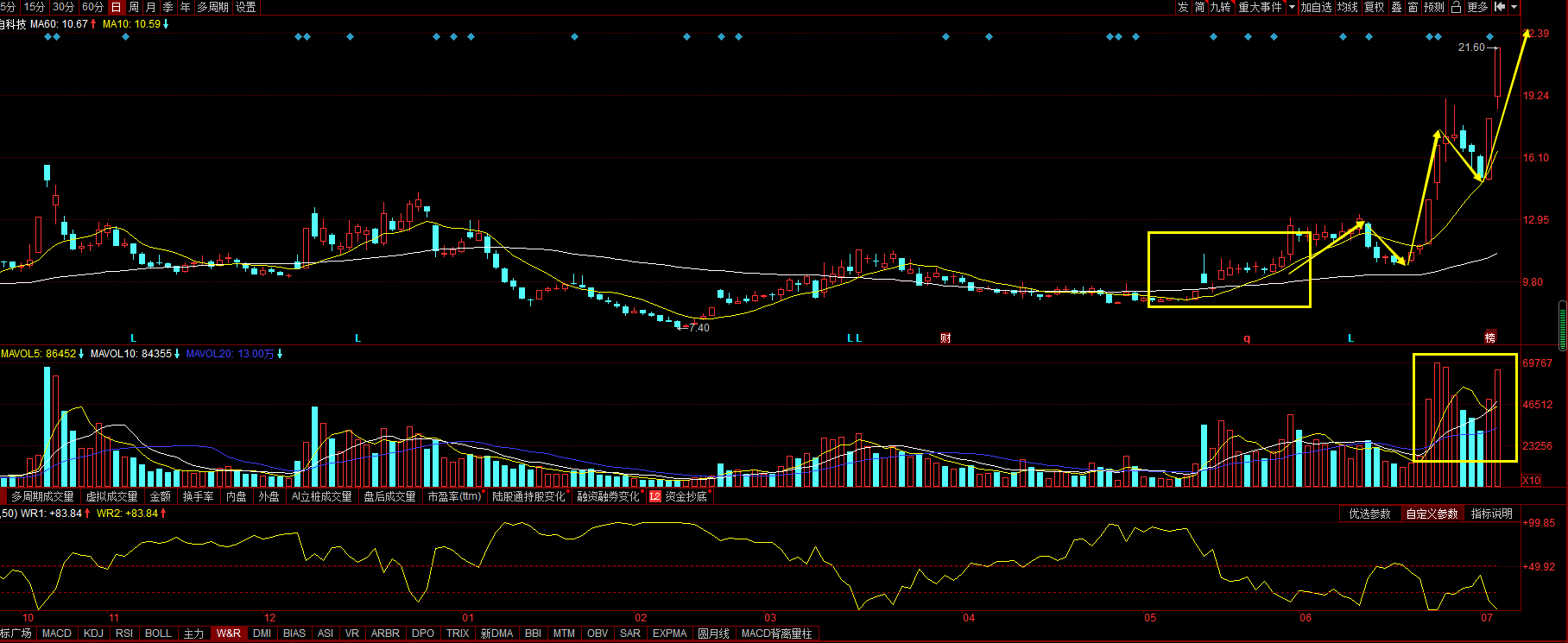This screenshot has height=643, width=1568.
Task: Open the 更多 more options menu
Action: 1477,7
